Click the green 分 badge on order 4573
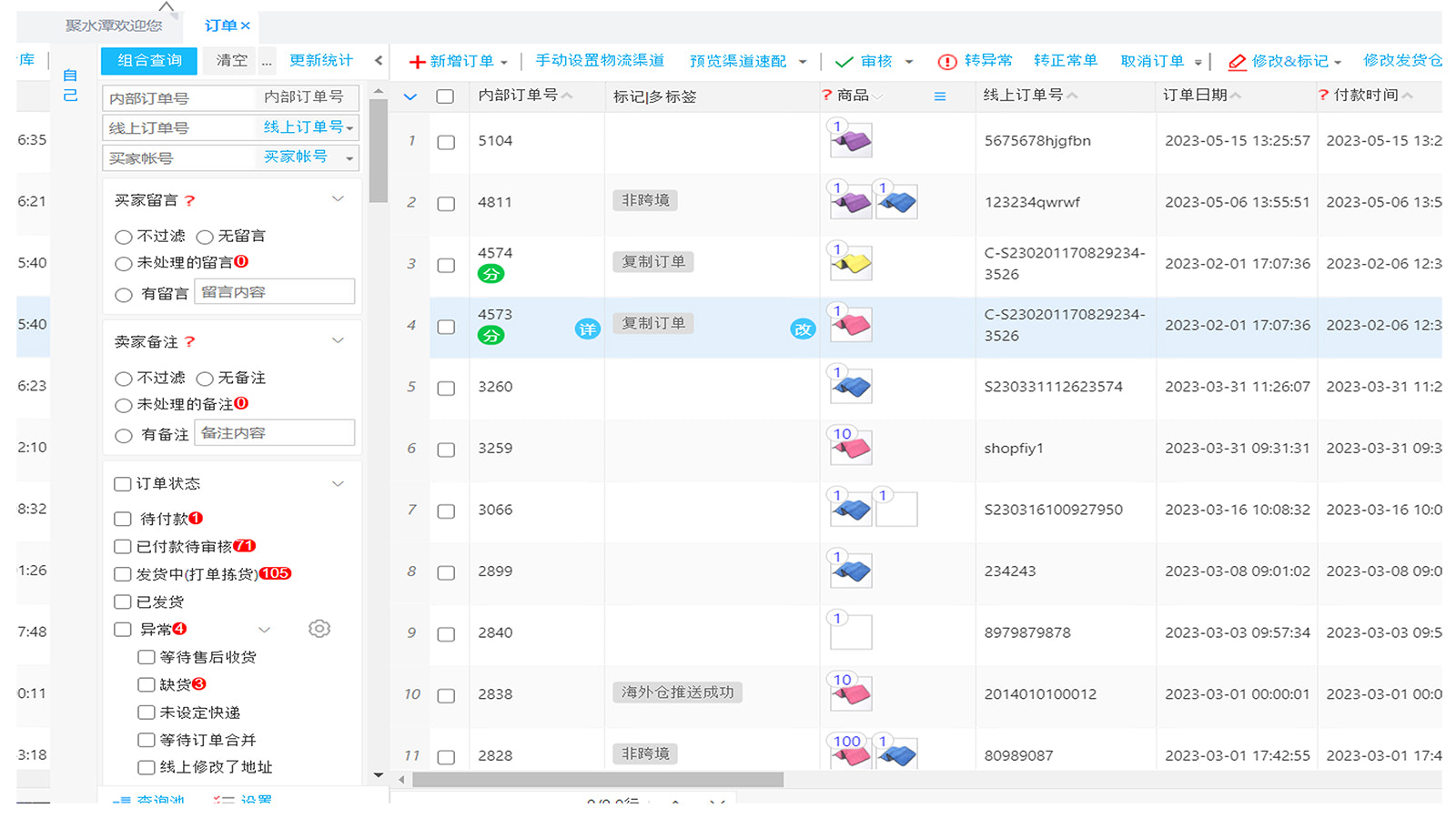This screenshot has height=819, width=1456. 491,335
